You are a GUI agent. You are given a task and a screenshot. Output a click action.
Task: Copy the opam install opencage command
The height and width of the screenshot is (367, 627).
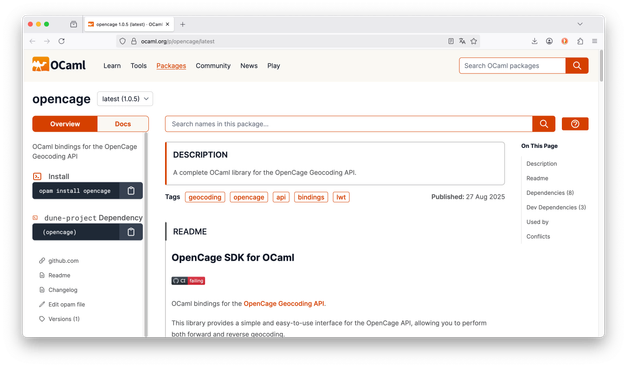click(131, 191)
